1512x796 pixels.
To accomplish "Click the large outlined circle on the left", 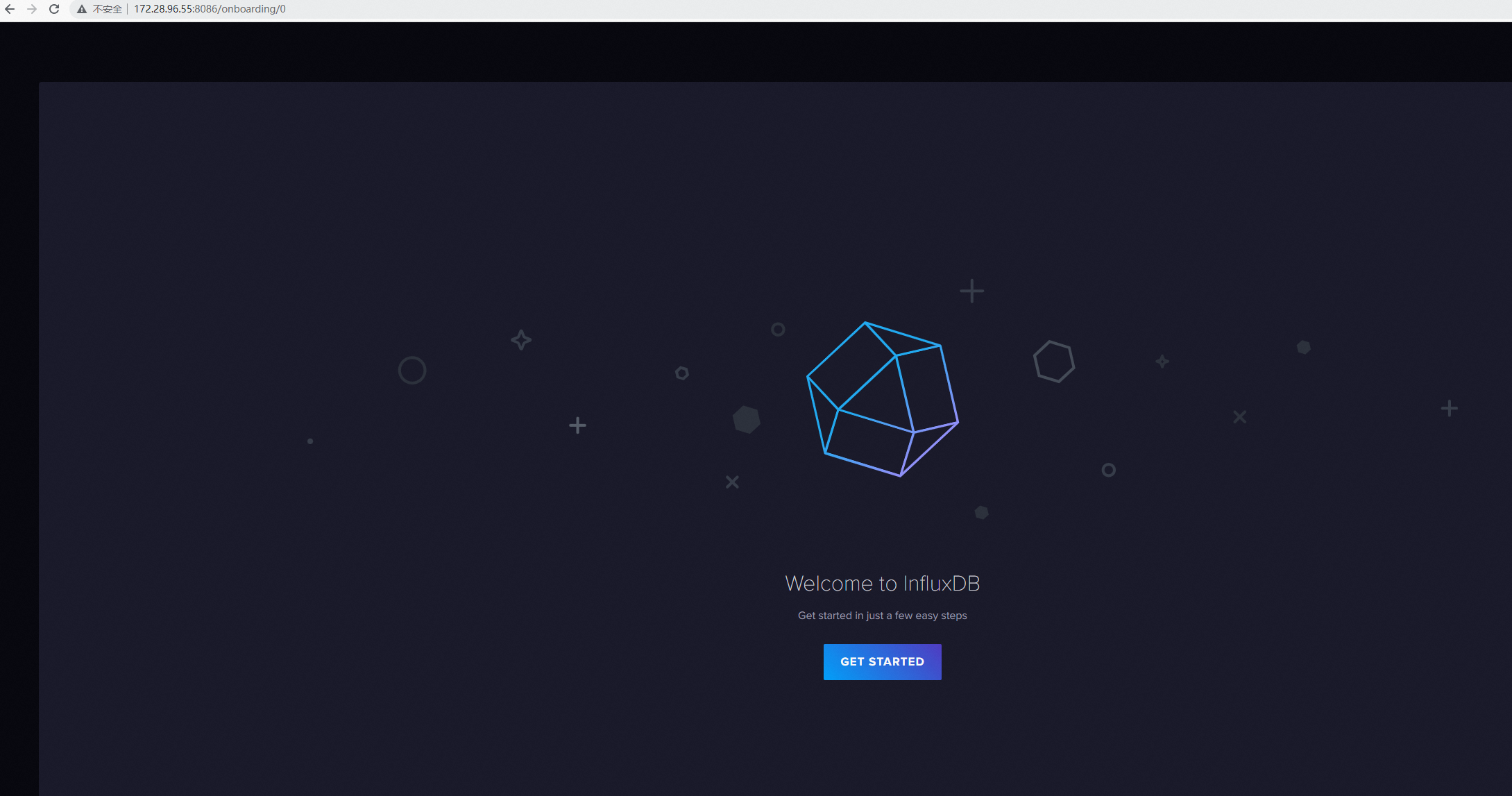I will coord(411,370).
